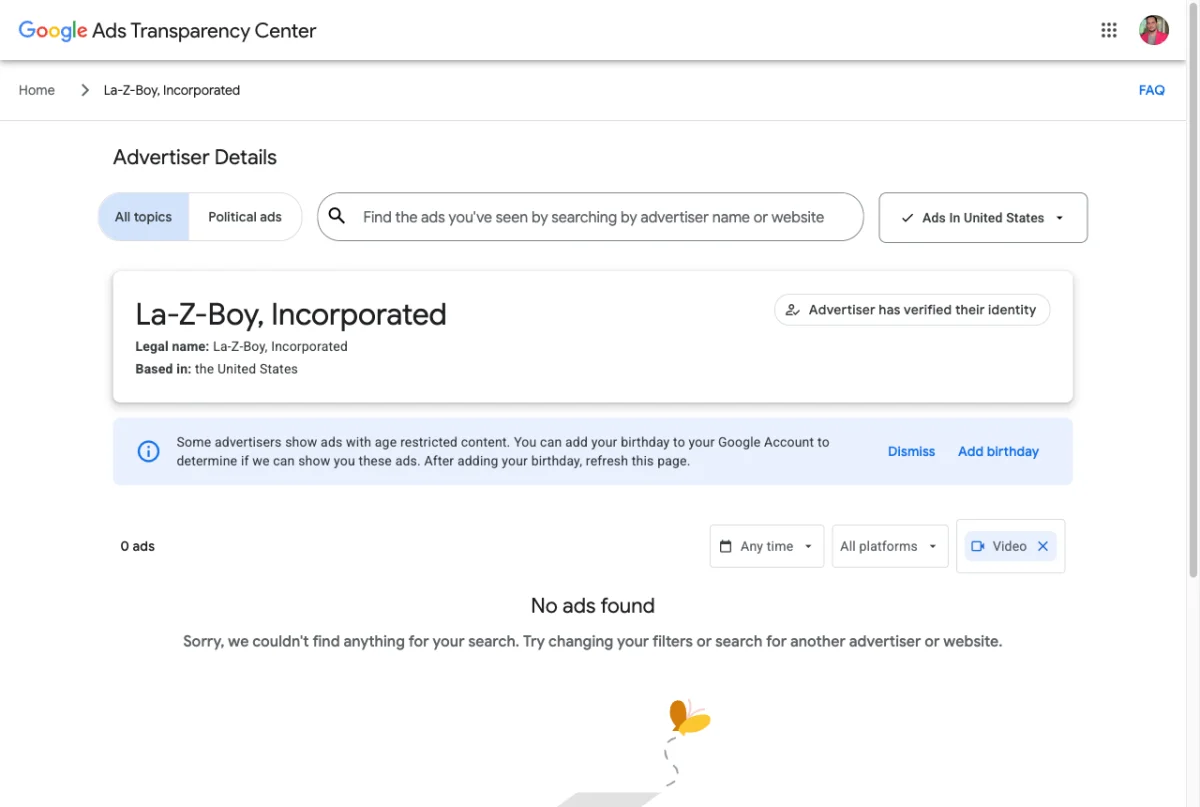Viewport: 1200px width, 807px height.
Task: Click the info icon in birthday notice
Action: [148, 451]
